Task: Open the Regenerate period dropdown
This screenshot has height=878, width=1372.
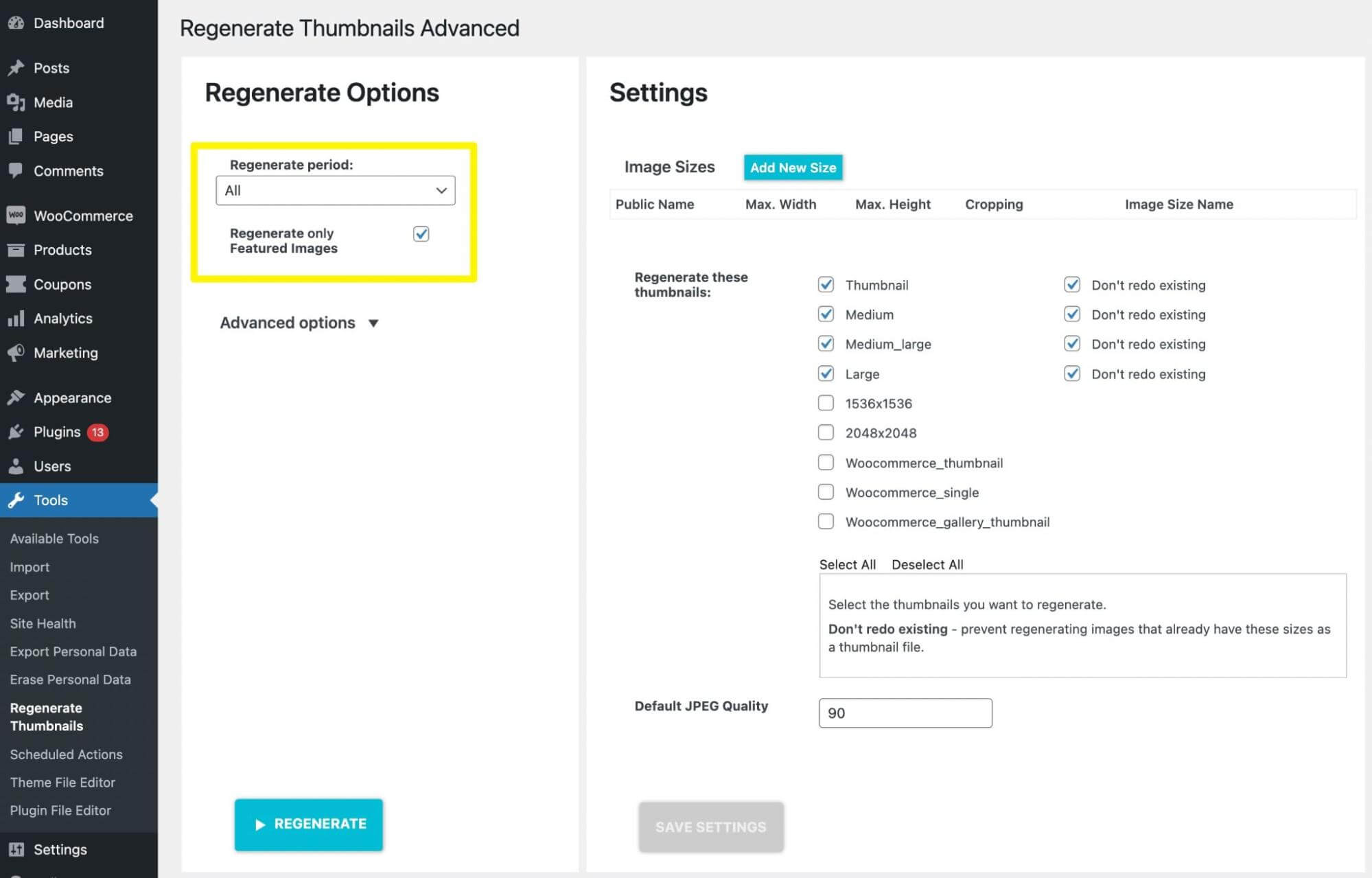Action: (x=335, y=190)
